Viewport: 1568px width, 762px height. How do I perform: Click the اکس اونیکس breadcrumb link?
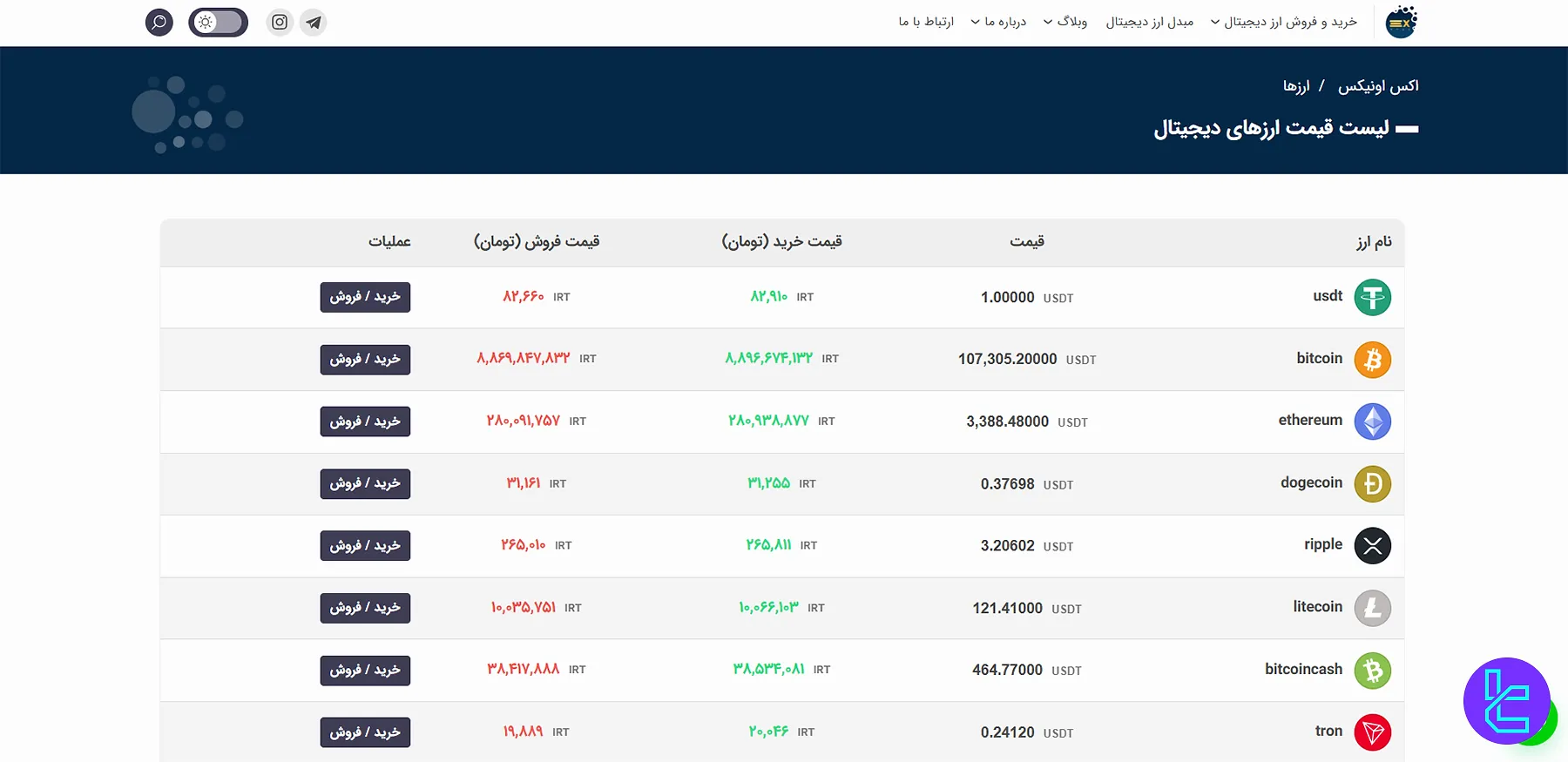coord(1378,86)
